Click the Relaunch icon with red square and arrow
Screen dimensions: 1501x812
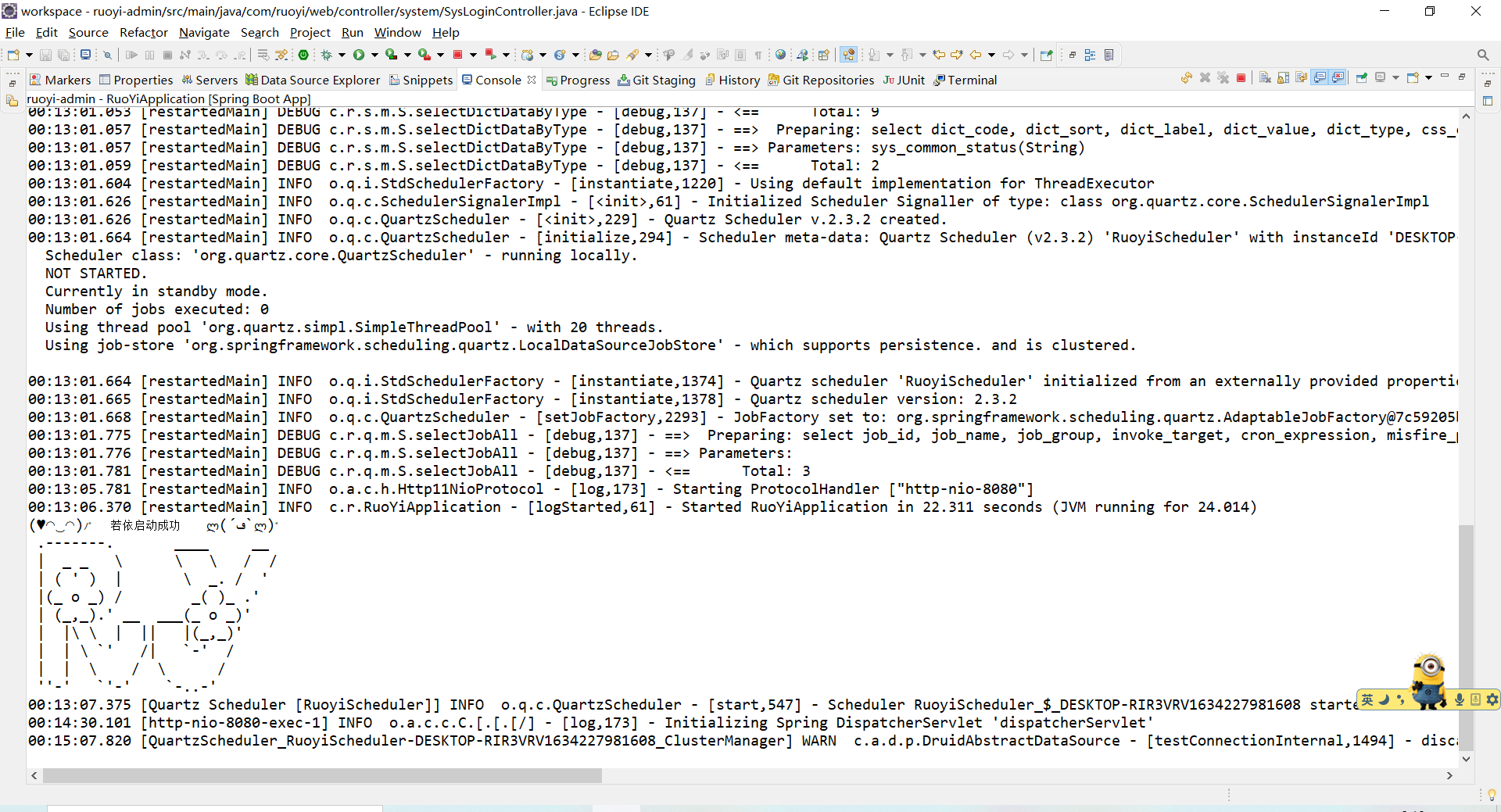point(490,55)
